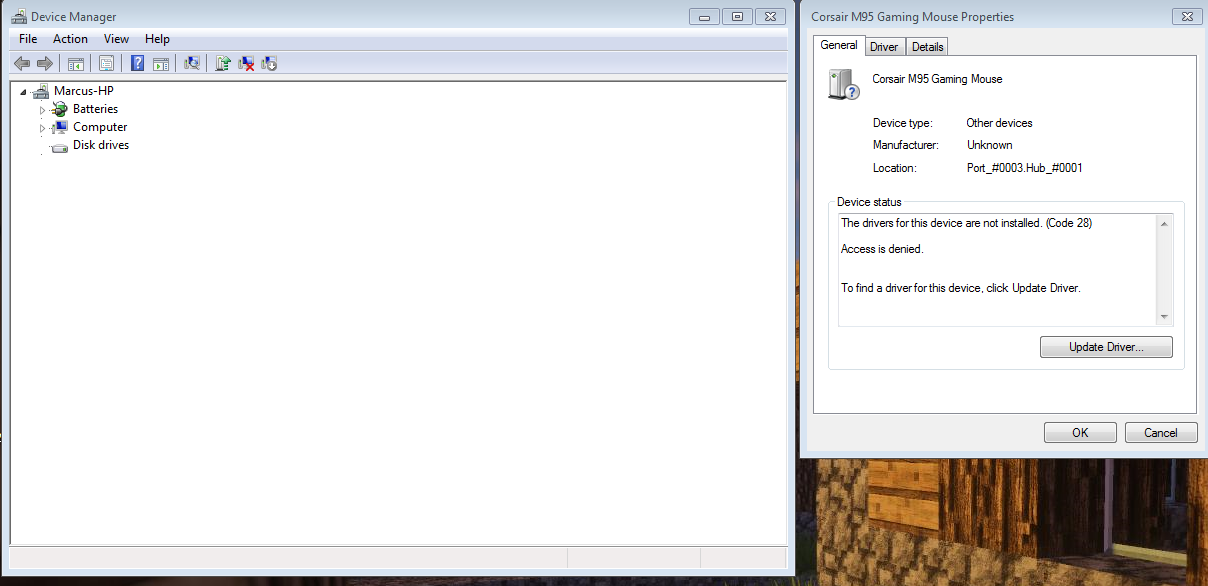Open the Properties toolbar icon in Device Manager
This screenshot has width=1208, height=586.
coord(106,63)
